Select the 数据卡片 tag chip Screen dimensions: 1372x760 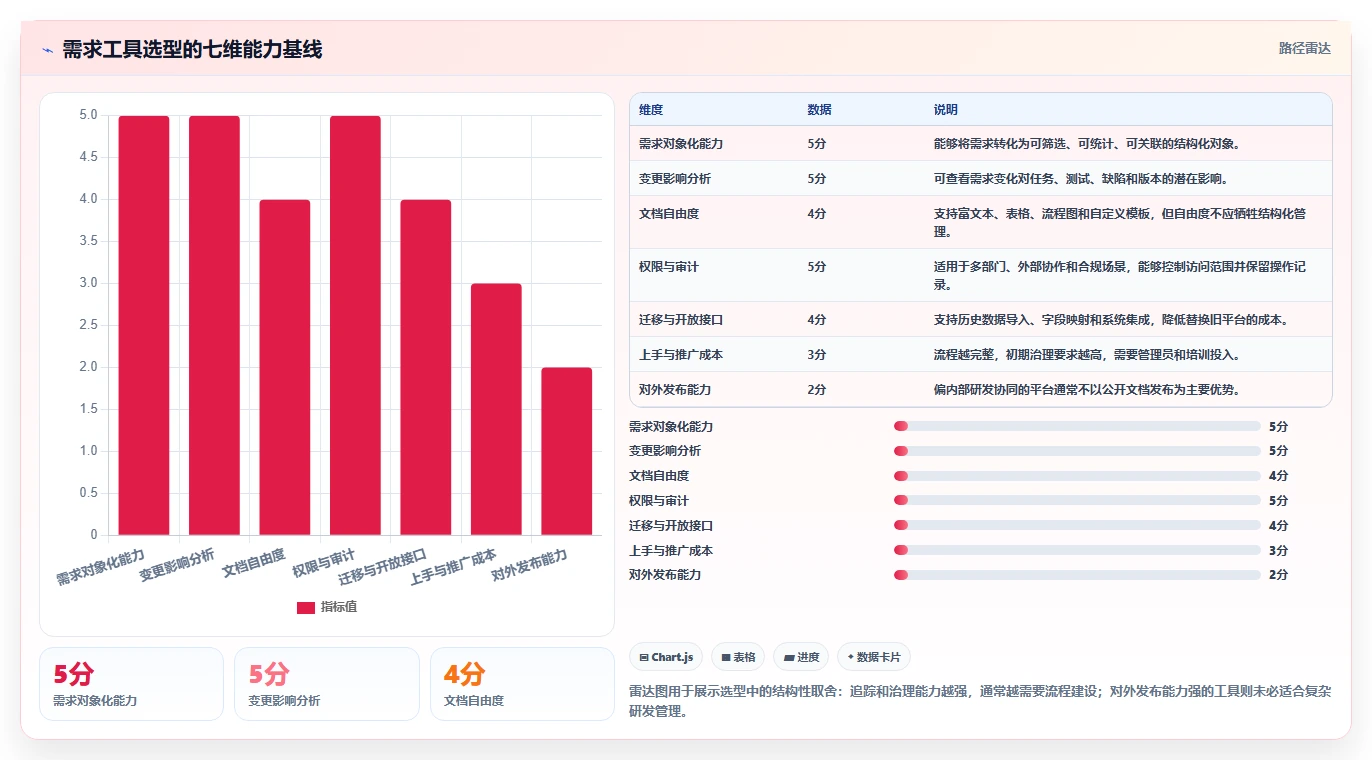click(874, 657)
